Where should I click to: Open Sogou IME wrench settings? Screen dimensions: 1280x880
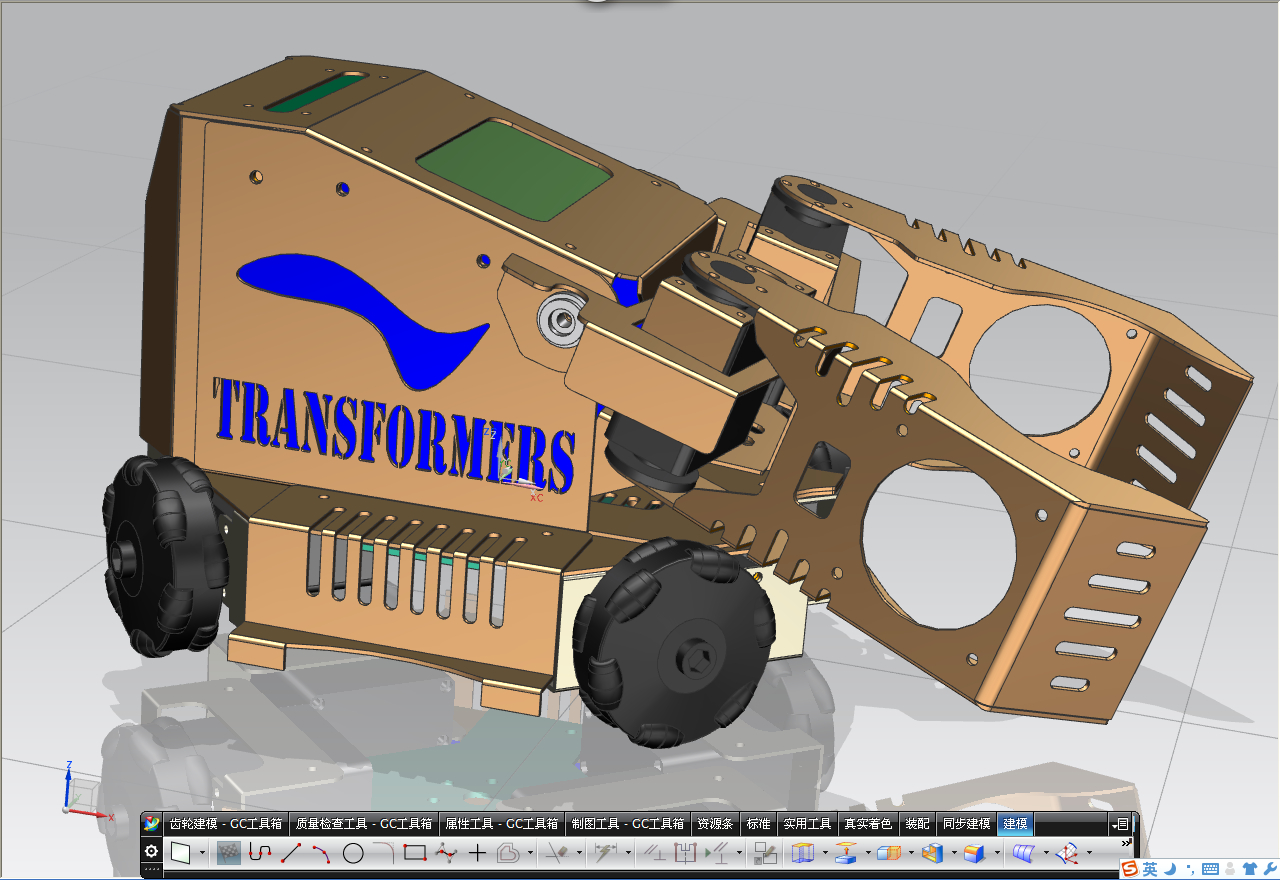tap(1270, 869)
